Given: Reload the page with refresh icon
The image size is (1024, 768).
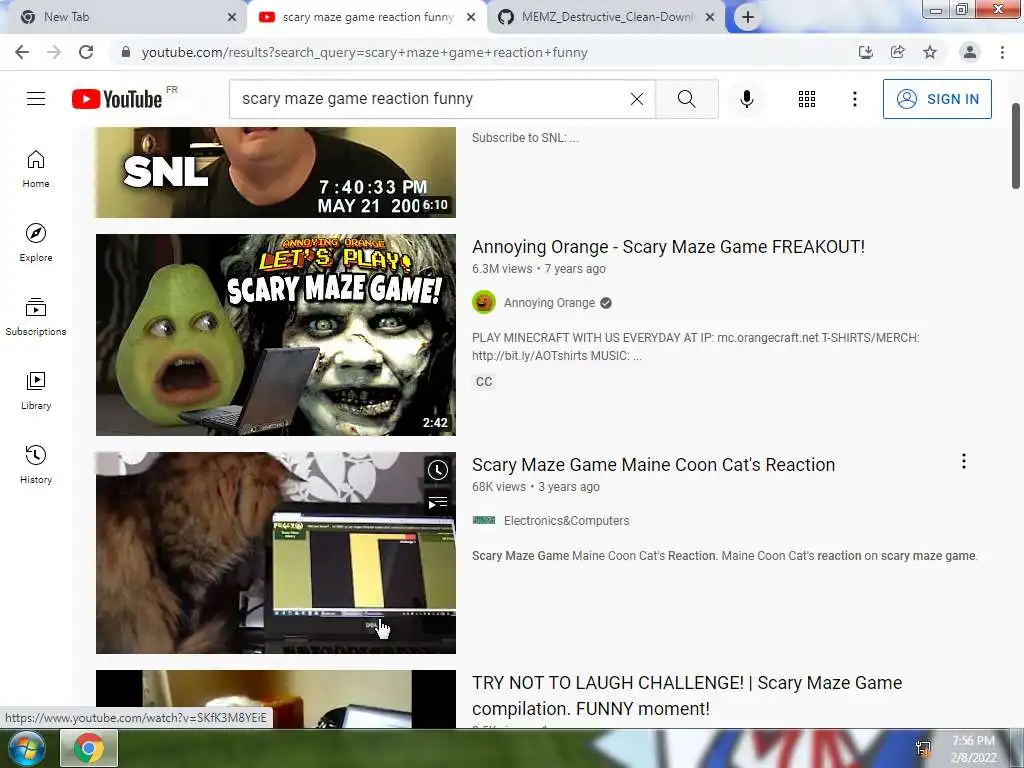Looking at the screenshot, I should pyautogui.click(x=86, y=52).
